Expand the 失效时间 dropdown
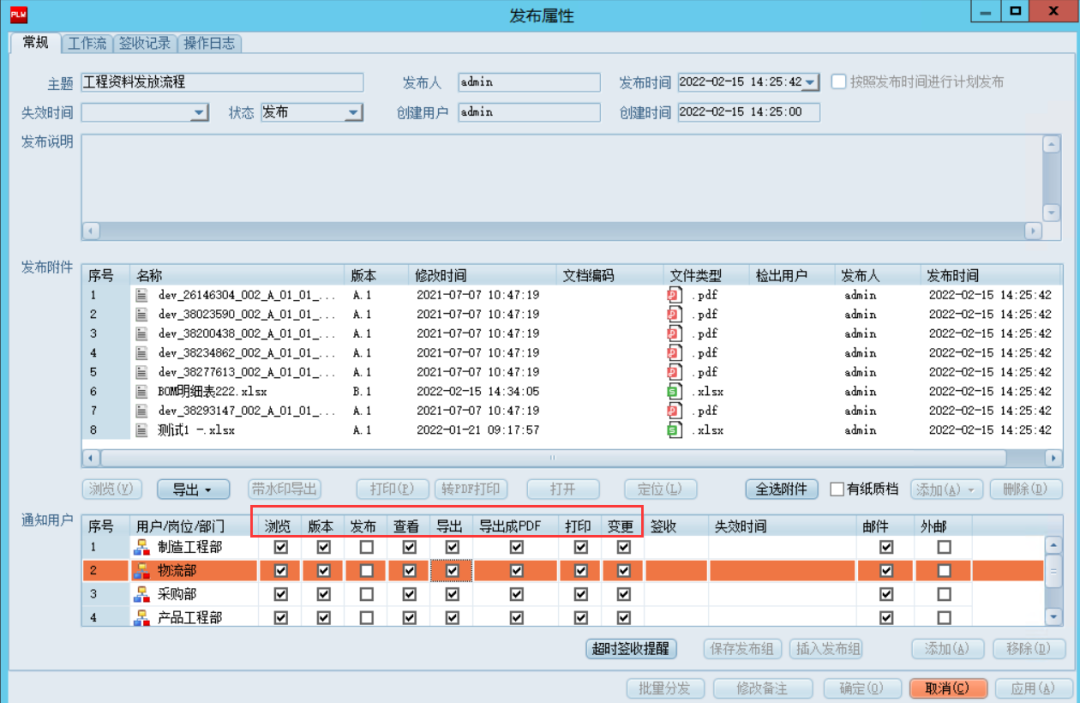The height and width of the screenshot is (703, 1080). coord(199,113)
